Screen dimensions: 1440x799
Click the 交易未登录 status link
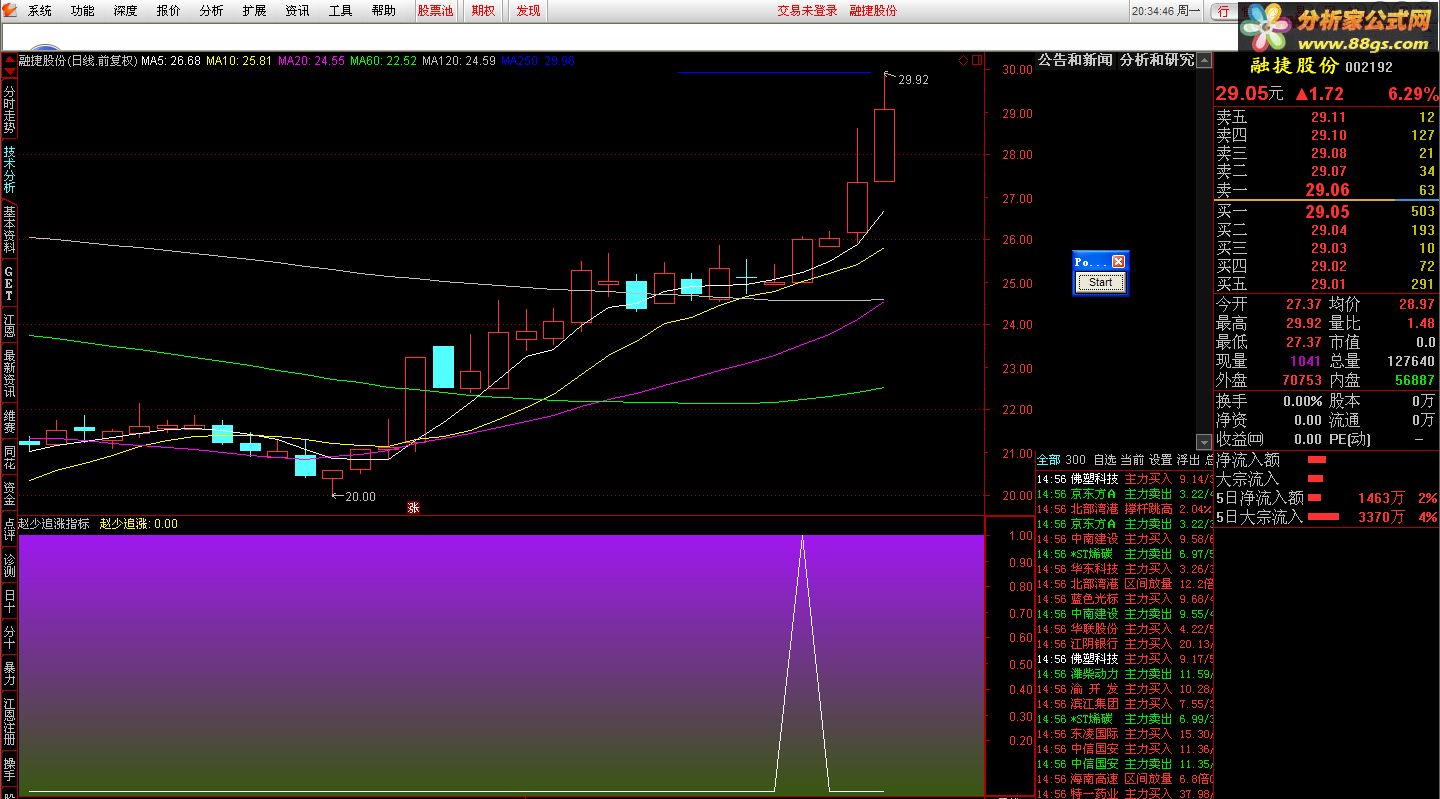point(808,11)
